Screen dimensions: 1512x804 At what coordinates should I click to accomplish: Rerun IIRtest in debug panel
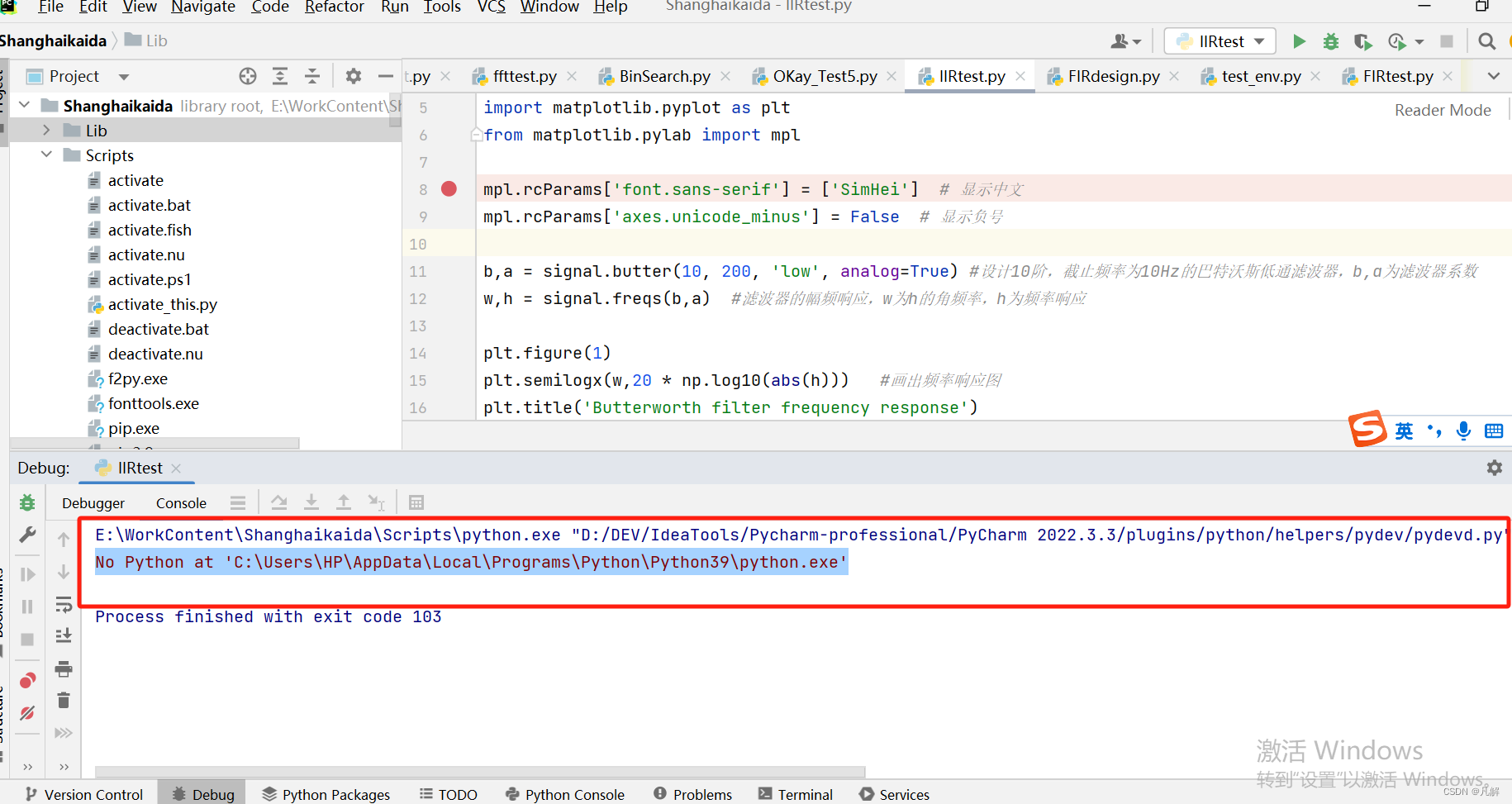(27, 502)
